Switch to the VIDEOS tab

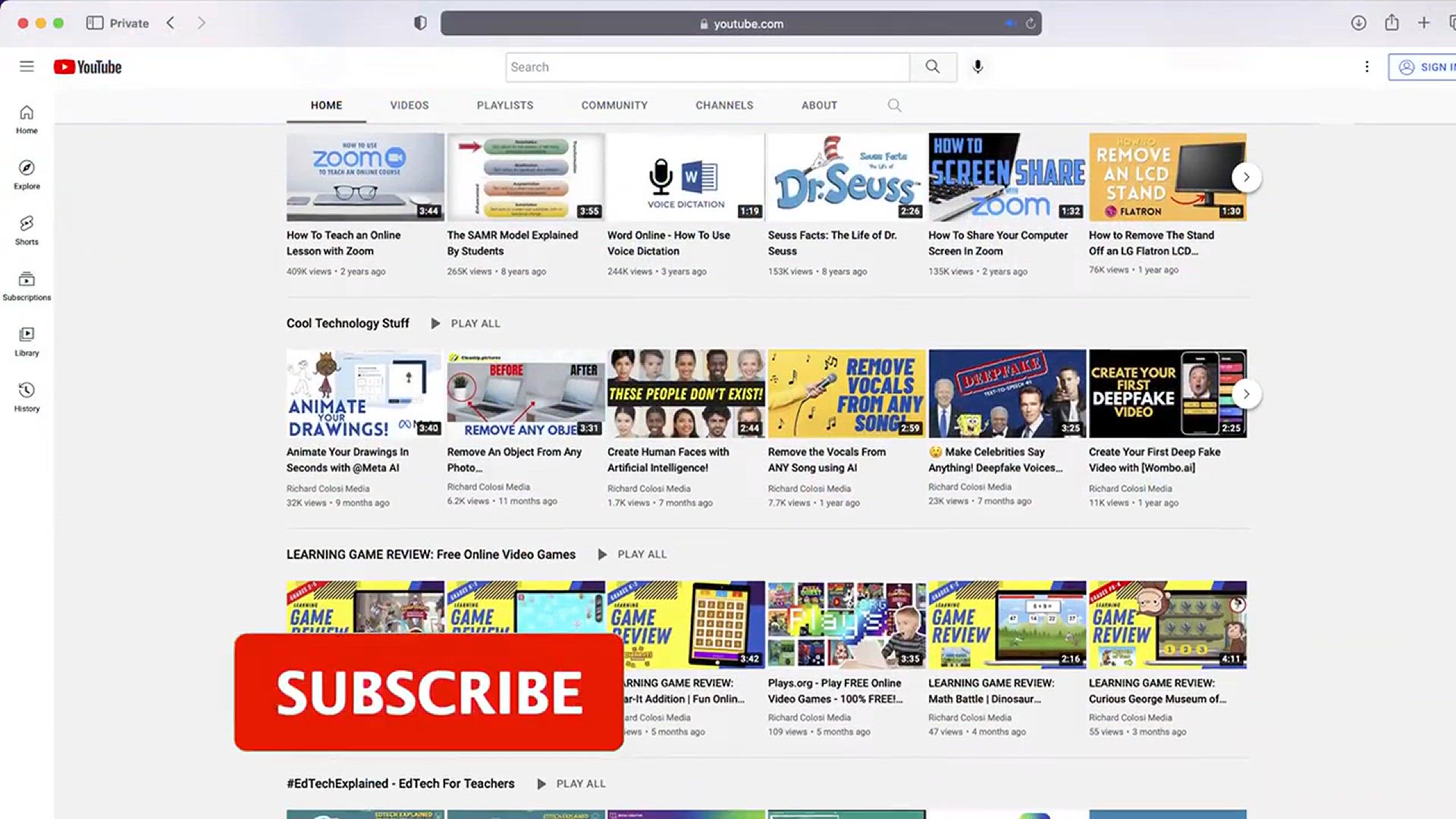[x=409, y=105]
